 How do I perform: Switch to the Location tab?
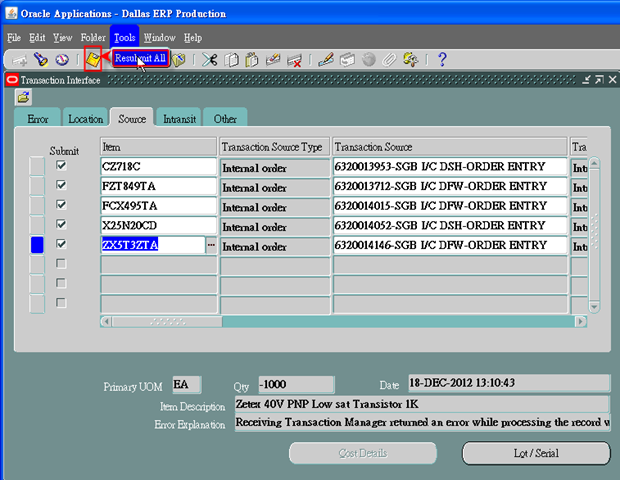tap(85, 119)
